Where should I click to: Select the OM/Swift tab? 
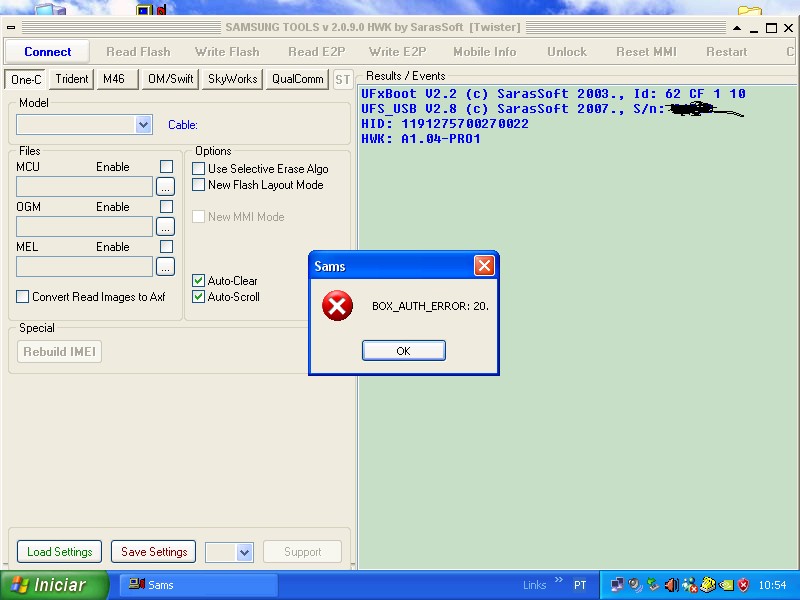(x=170, y=79)
